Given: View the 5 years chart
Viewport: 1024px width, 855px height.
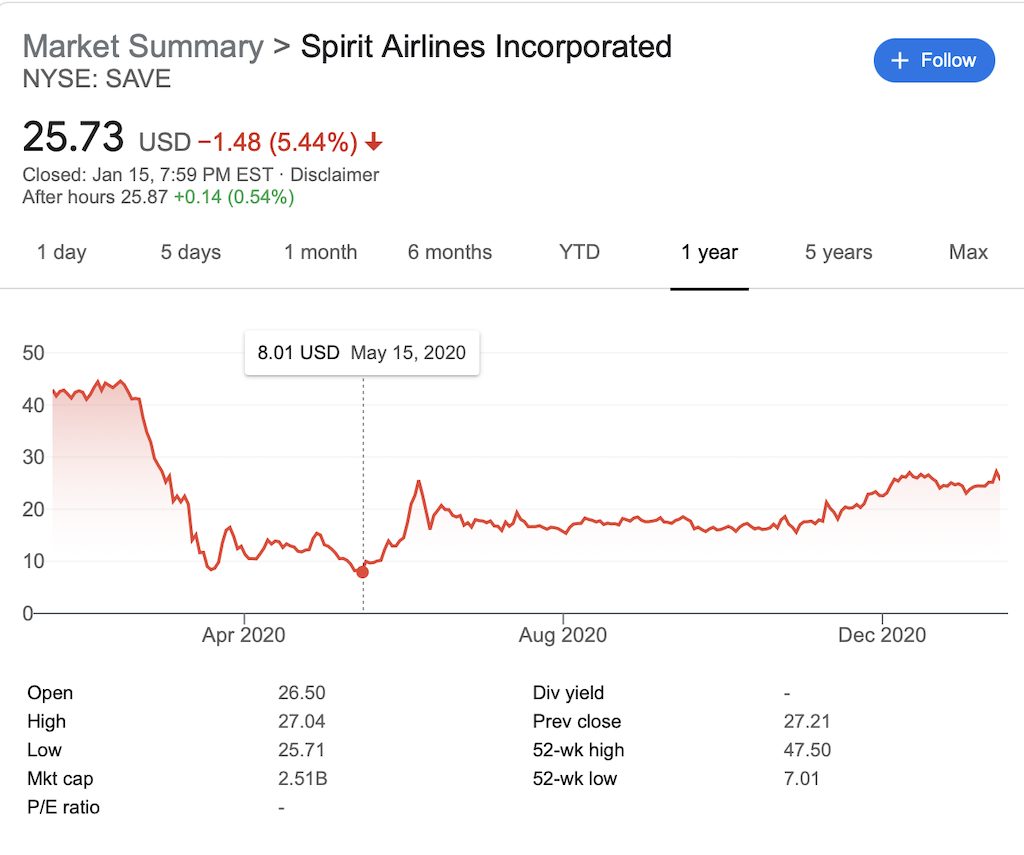Looking at the screenshot, I should pyautogui.click(x=839, y=252).
